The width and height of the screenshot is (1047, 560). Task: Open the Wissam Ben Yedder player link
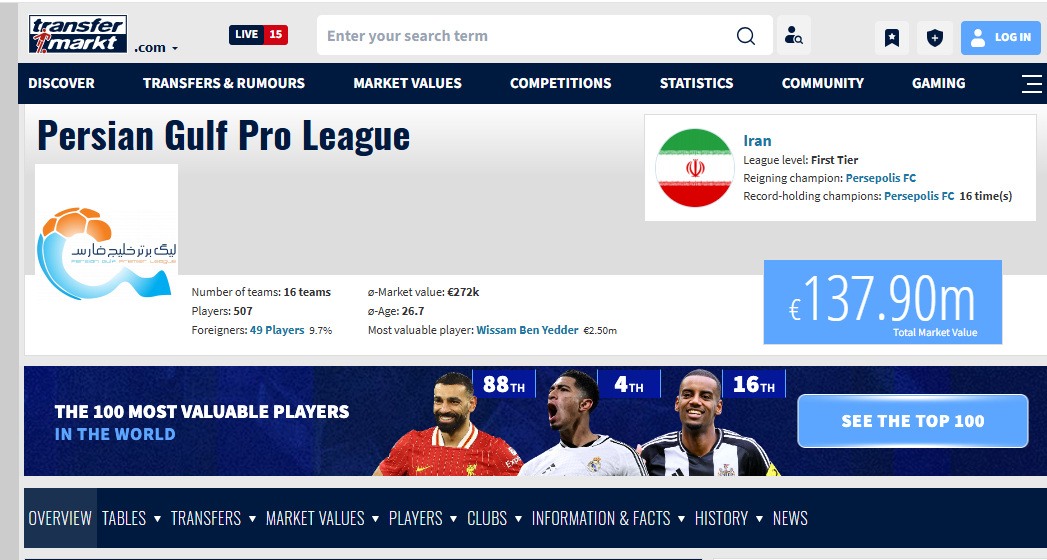527,330
